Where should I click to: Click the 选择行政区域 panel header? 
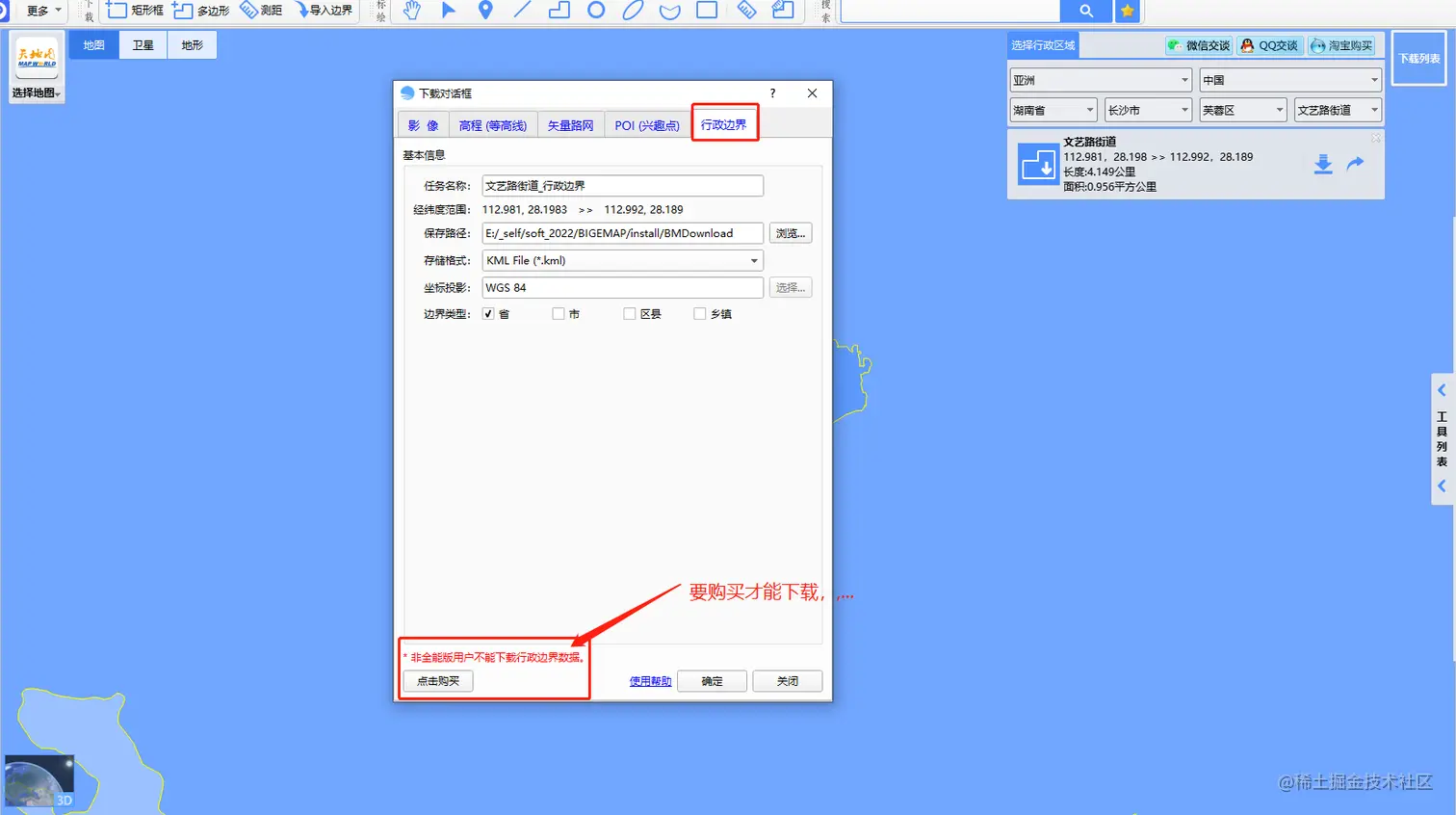1043,45
